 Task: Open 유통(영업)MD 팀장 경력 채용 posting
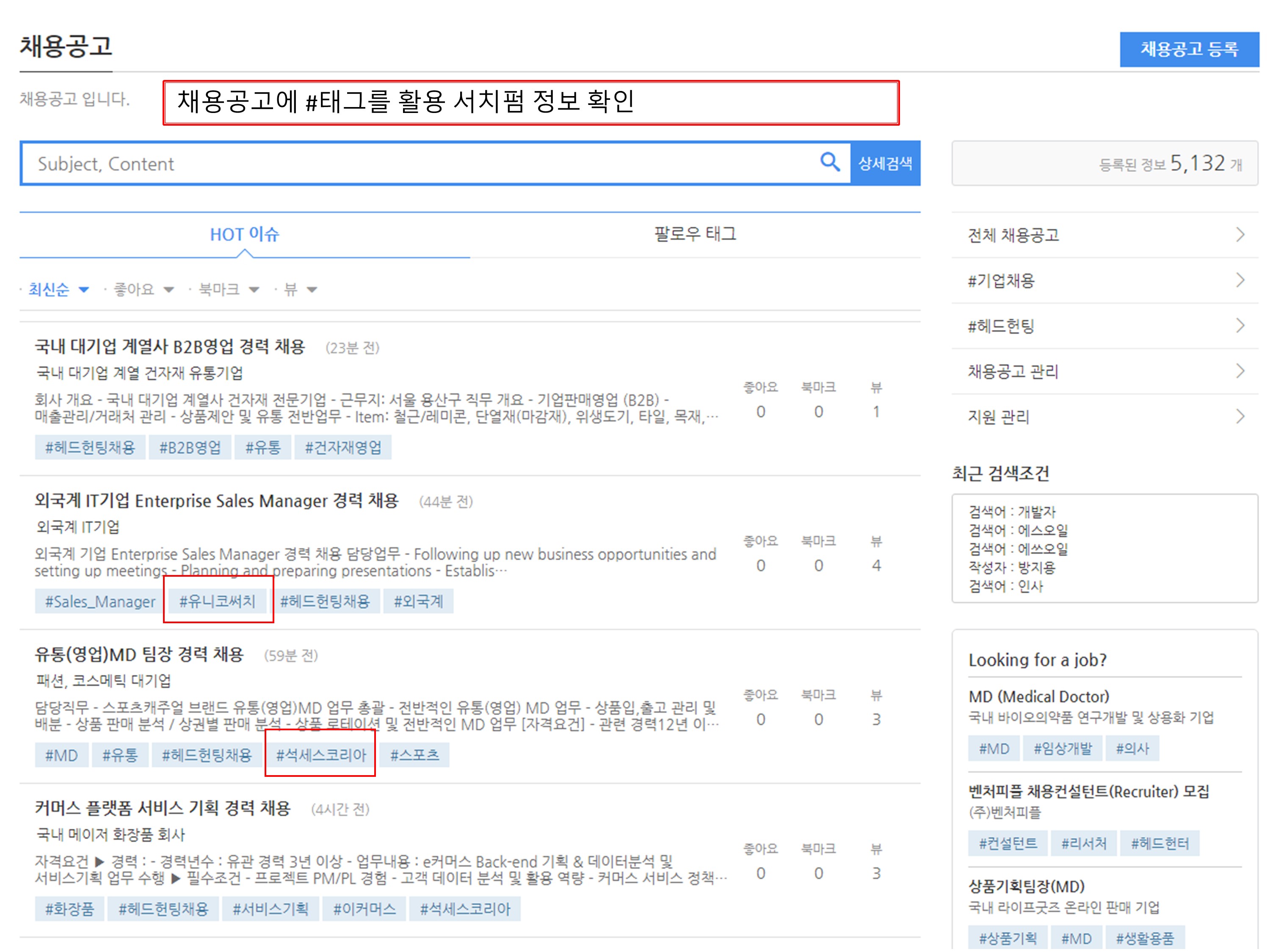coord(140,654)
